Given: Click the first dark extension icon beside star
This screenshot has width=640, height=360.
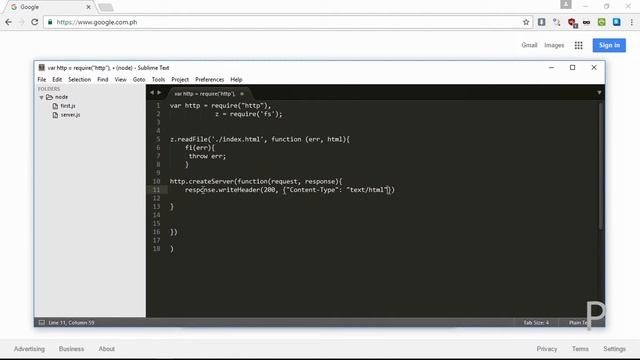Looking at the screenshot, I should [x=541, y=22].
